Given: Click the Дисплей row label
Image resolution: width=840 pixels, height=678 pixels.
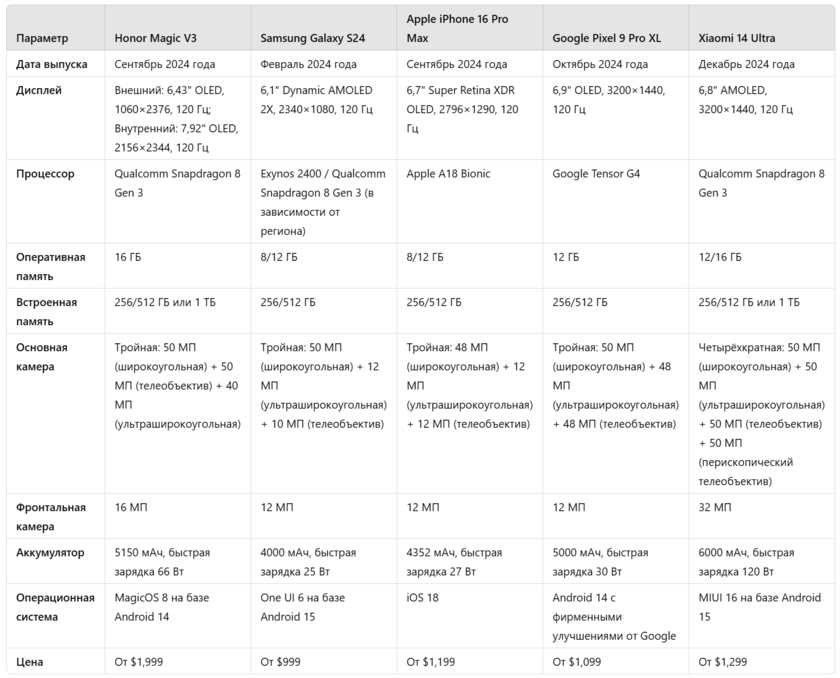Looking at the screenshot, I should click(x=39, y=90).
